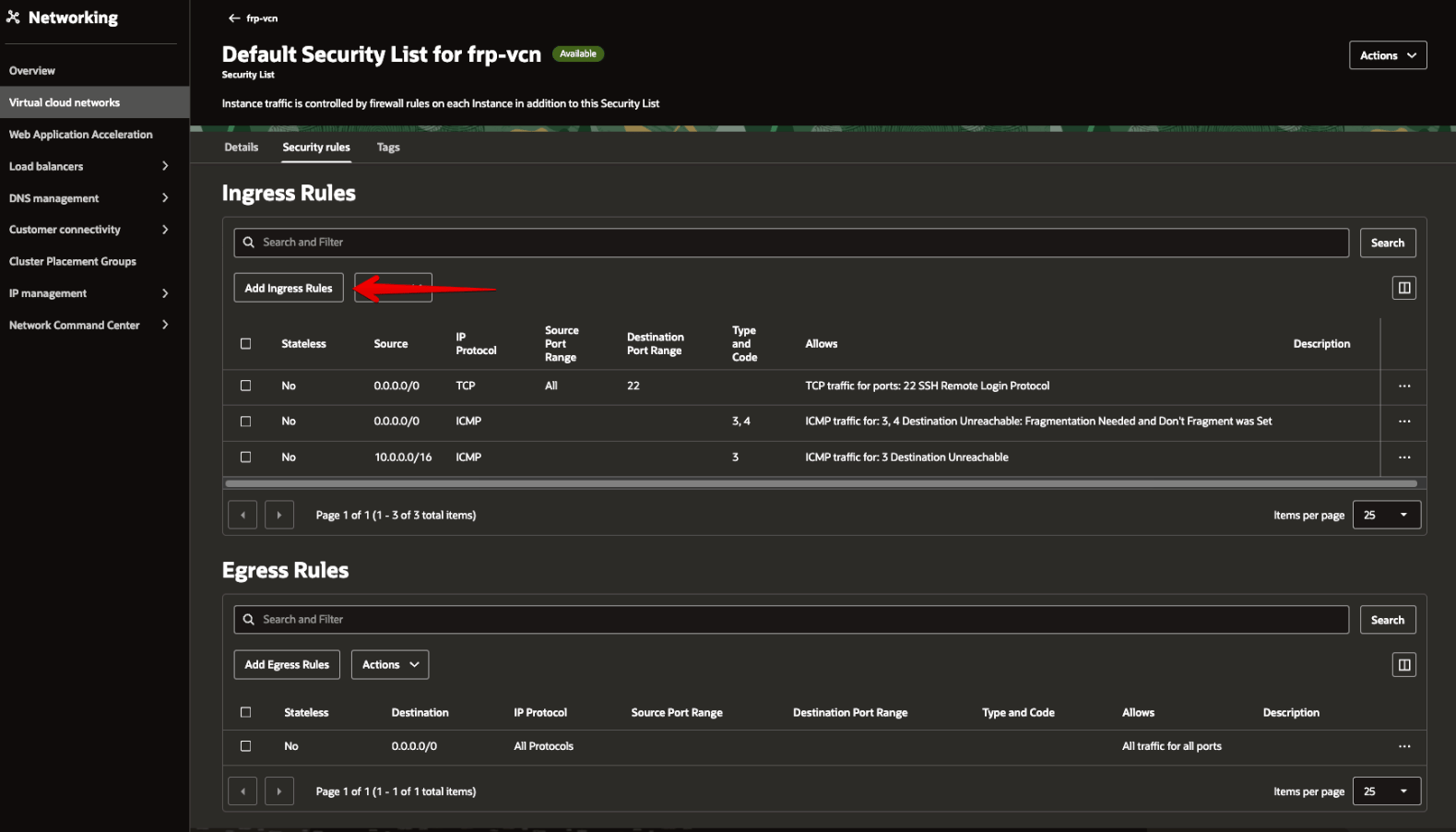Click the Ingress search magnifier icon
1456x832 pixels.
248,243
